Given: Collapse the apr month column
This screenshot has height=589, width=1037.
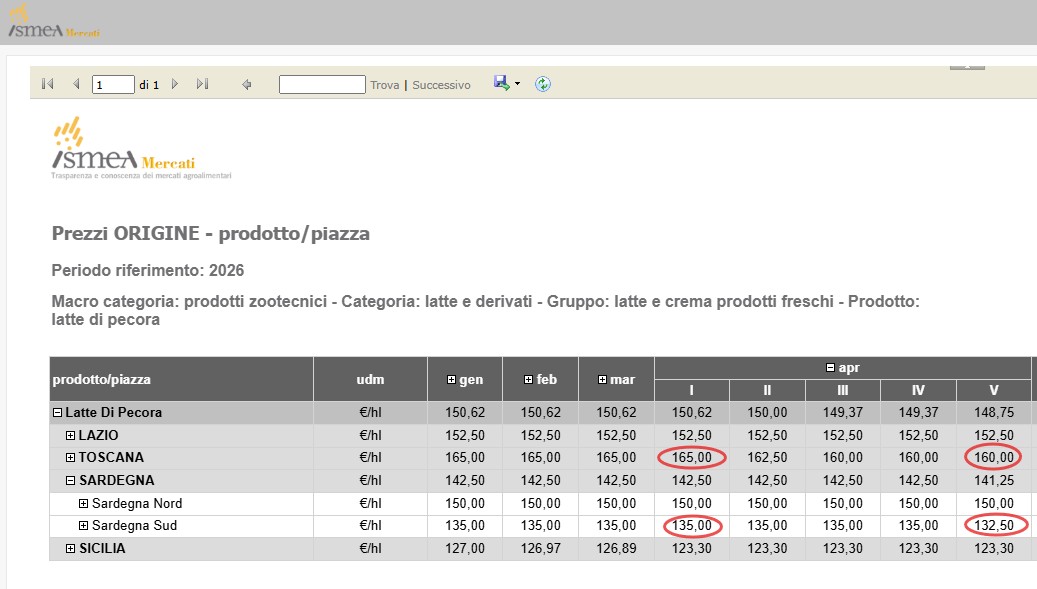Looking at the screenshot, I should click(x=830, y=368).
